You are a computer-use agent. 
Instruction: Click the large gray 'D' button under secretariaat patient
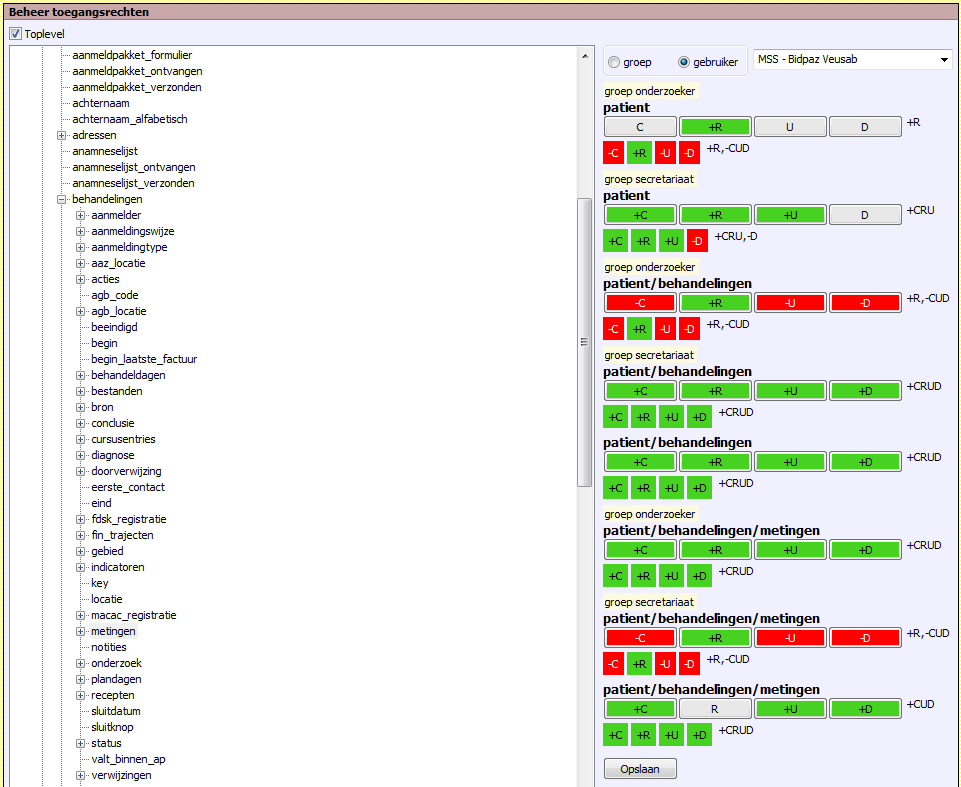[865, 215]
